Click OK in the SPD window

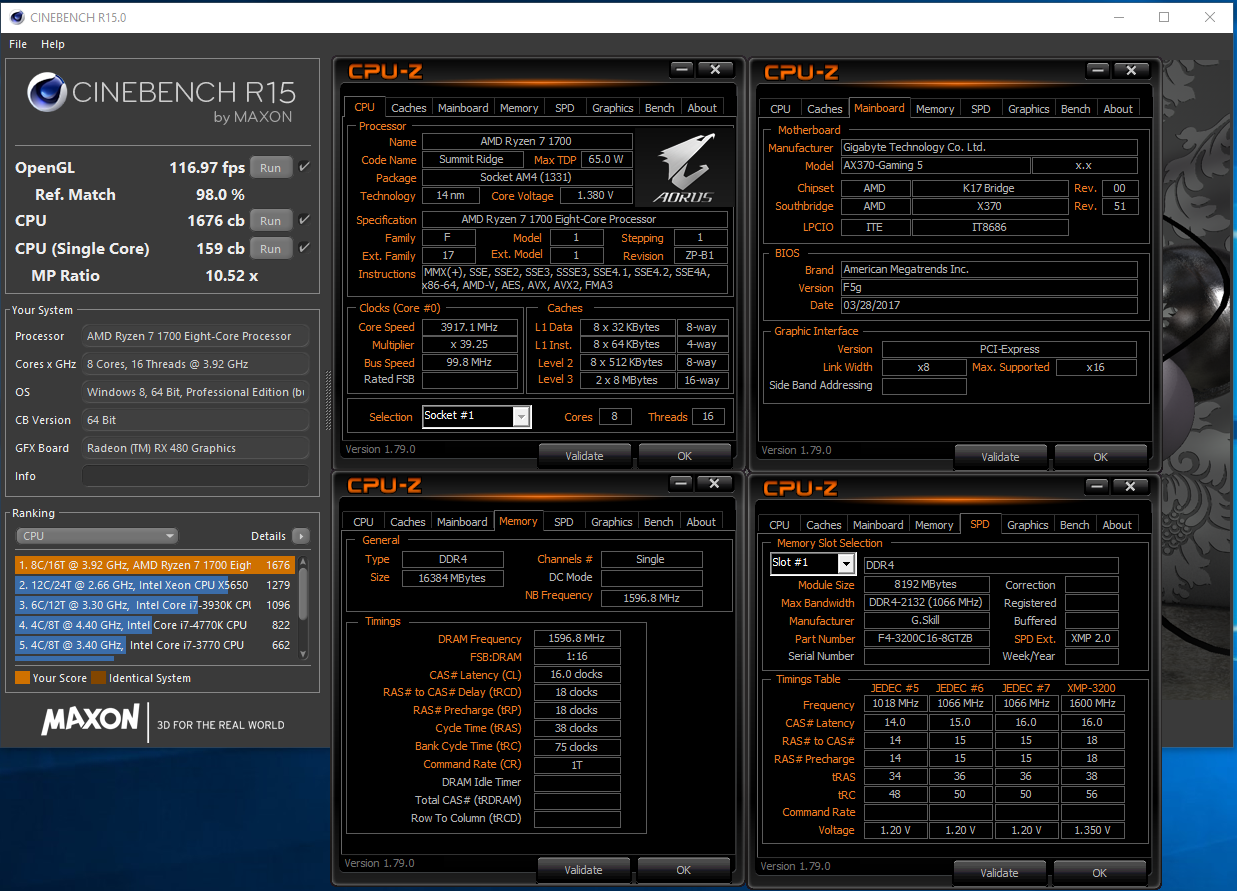[1100, 873]
